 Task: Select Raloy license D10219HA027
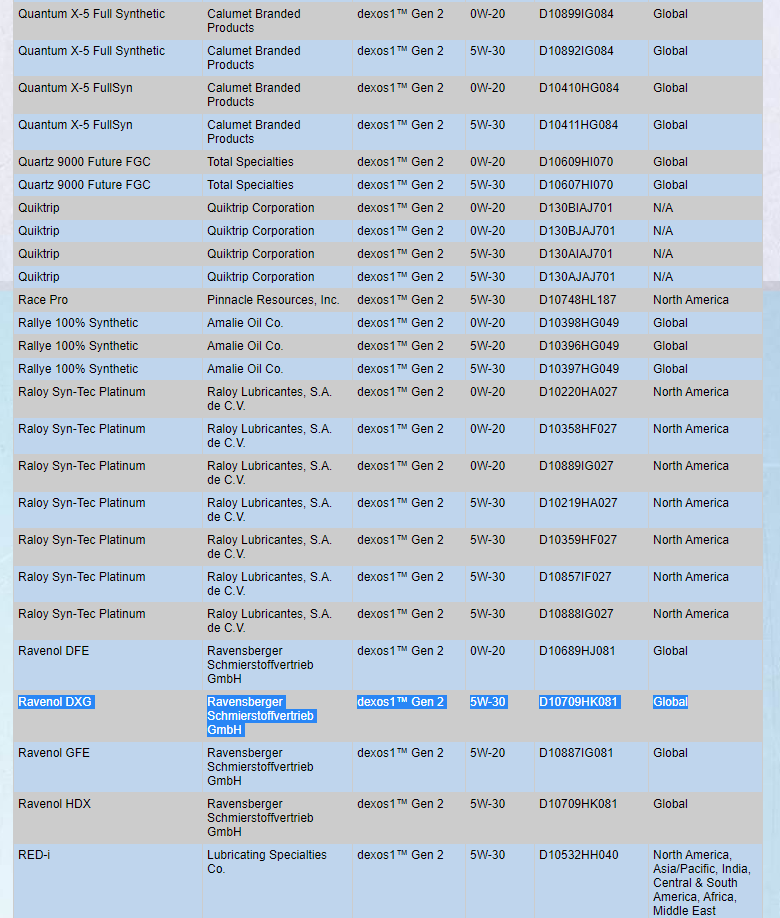(578, 503)
